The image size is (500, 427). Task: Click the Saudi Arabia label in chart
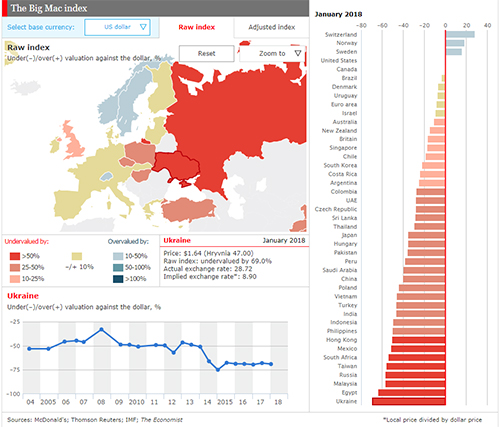pyautogui.click(x=340, y=270)
